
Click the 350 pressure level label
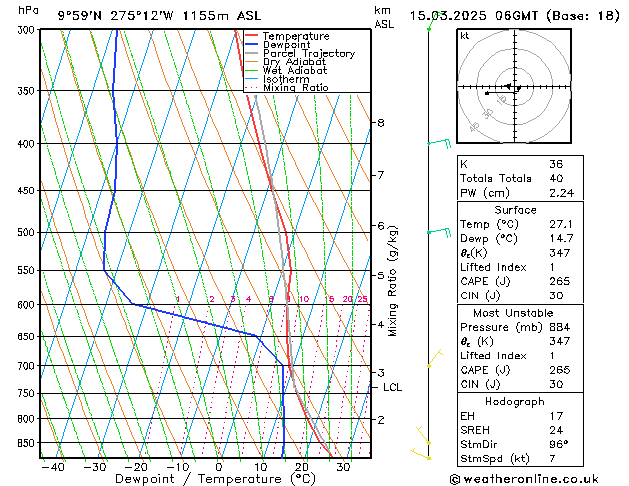point(28,91)
